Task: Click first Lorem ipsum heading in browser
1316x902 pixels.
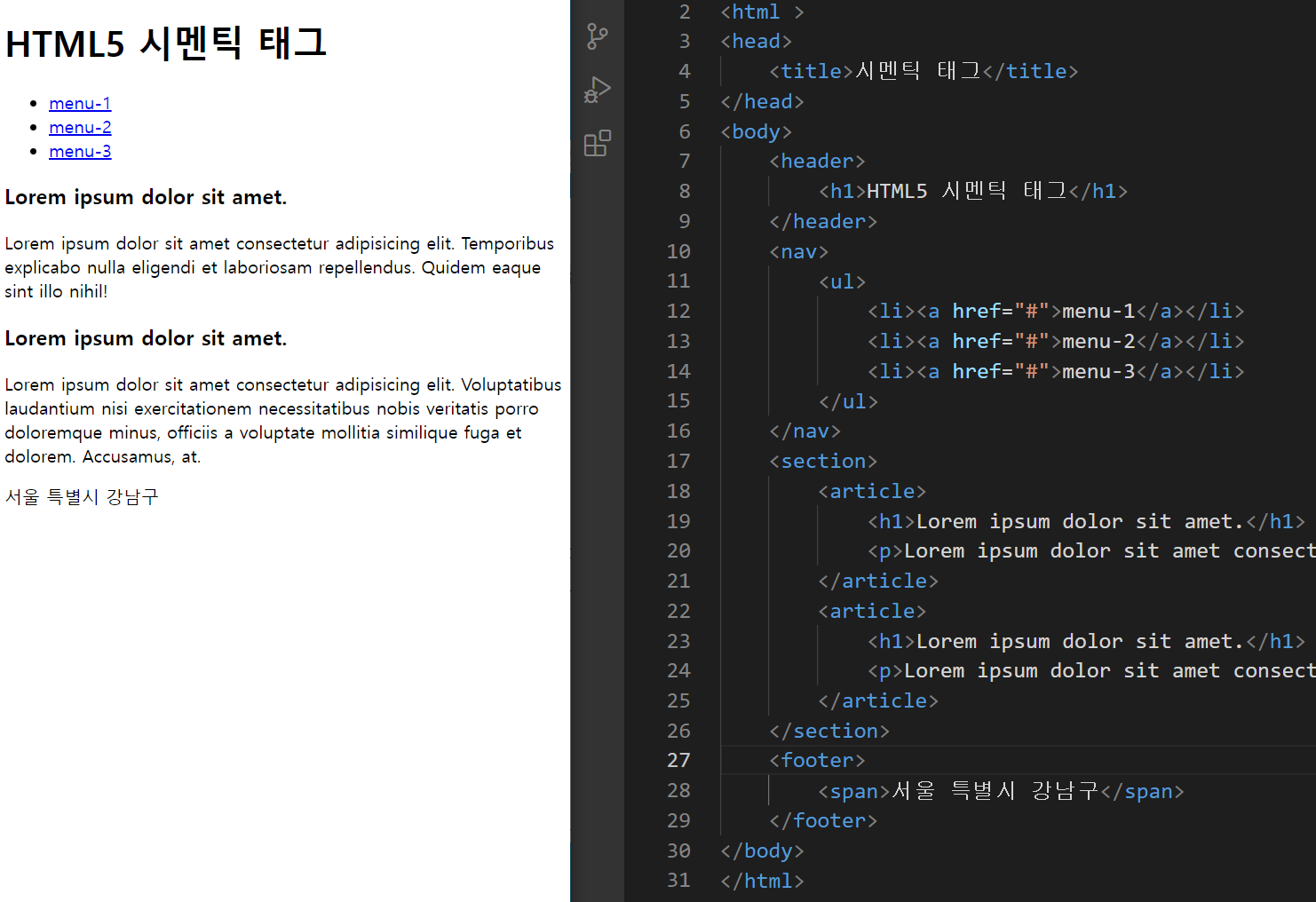Action: [x=146, y=197]
